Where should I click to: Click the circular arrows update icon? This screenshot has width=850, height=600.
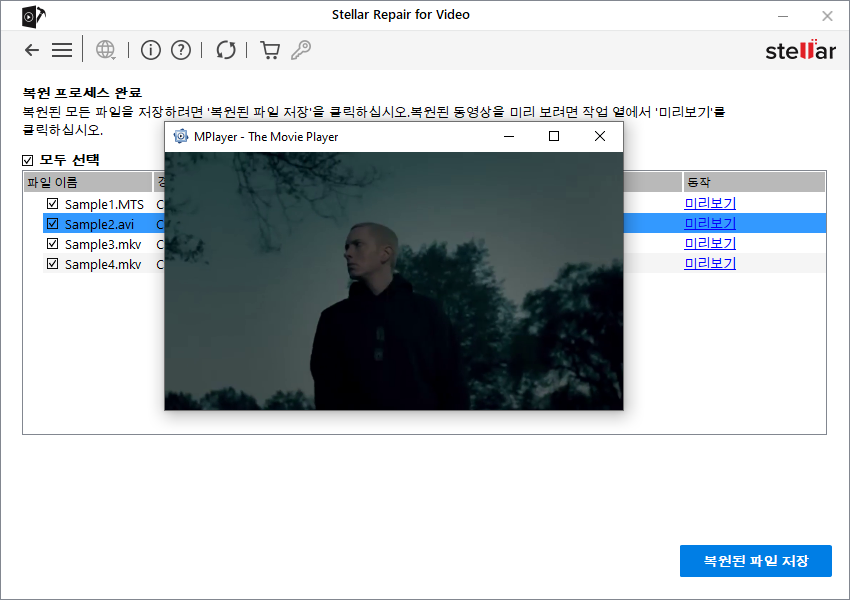(226, 50)
